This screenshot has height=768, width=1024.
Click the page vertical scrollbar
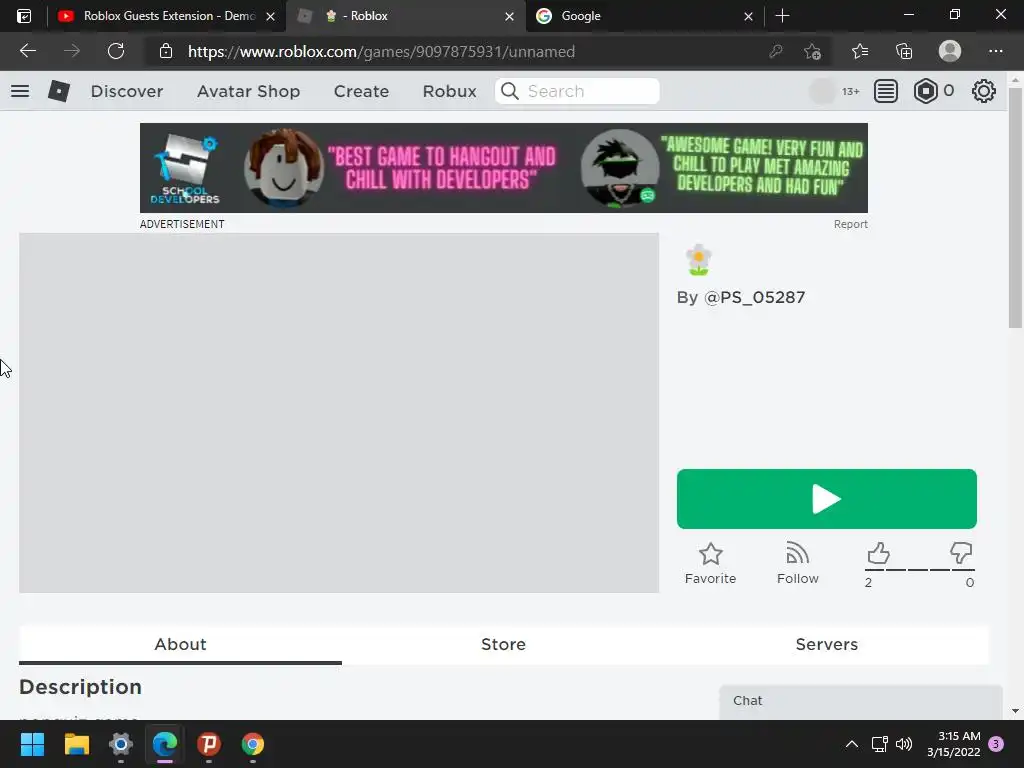pos(1015,208)
